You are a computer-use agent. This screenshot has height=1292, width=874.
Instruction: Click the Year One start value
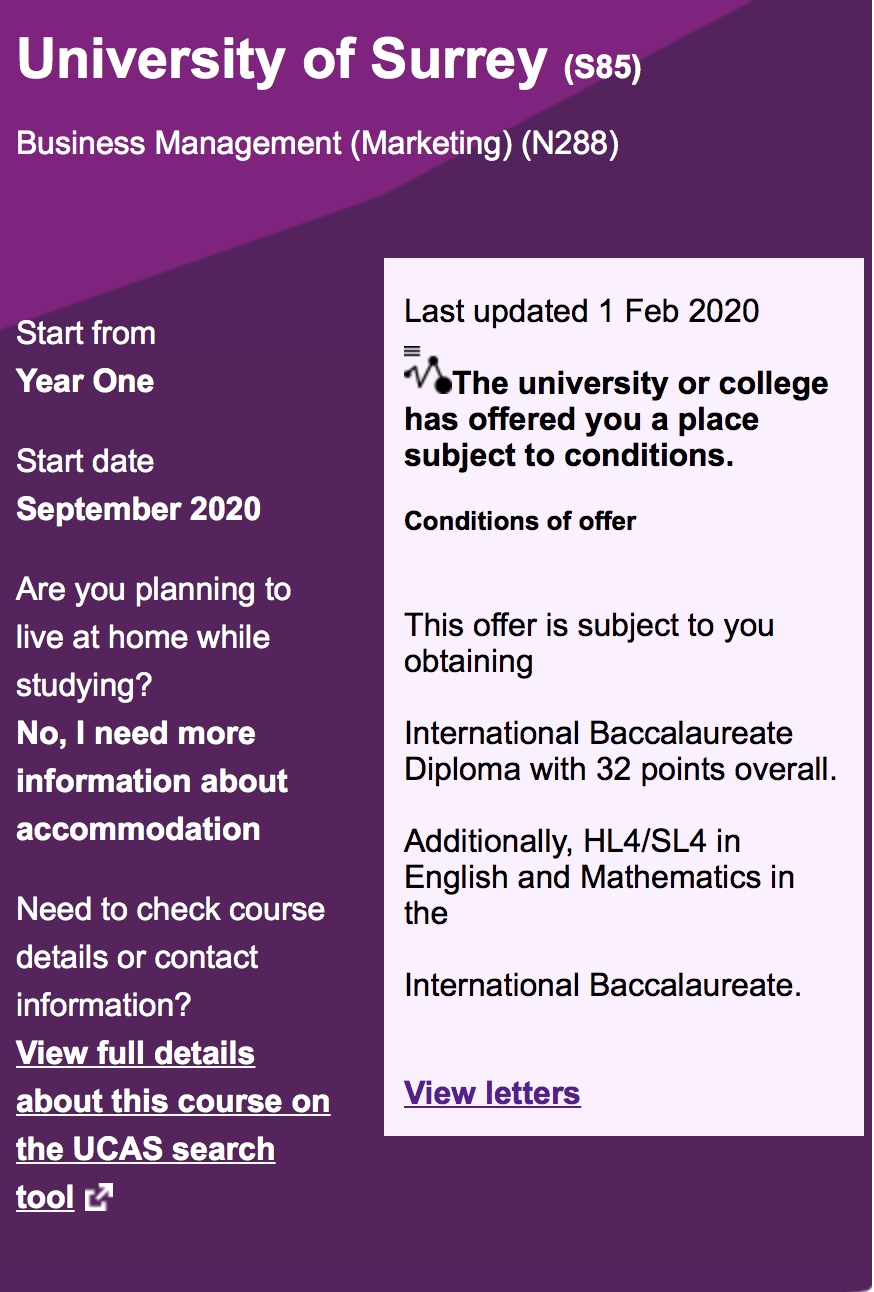[x=85, y=381]
